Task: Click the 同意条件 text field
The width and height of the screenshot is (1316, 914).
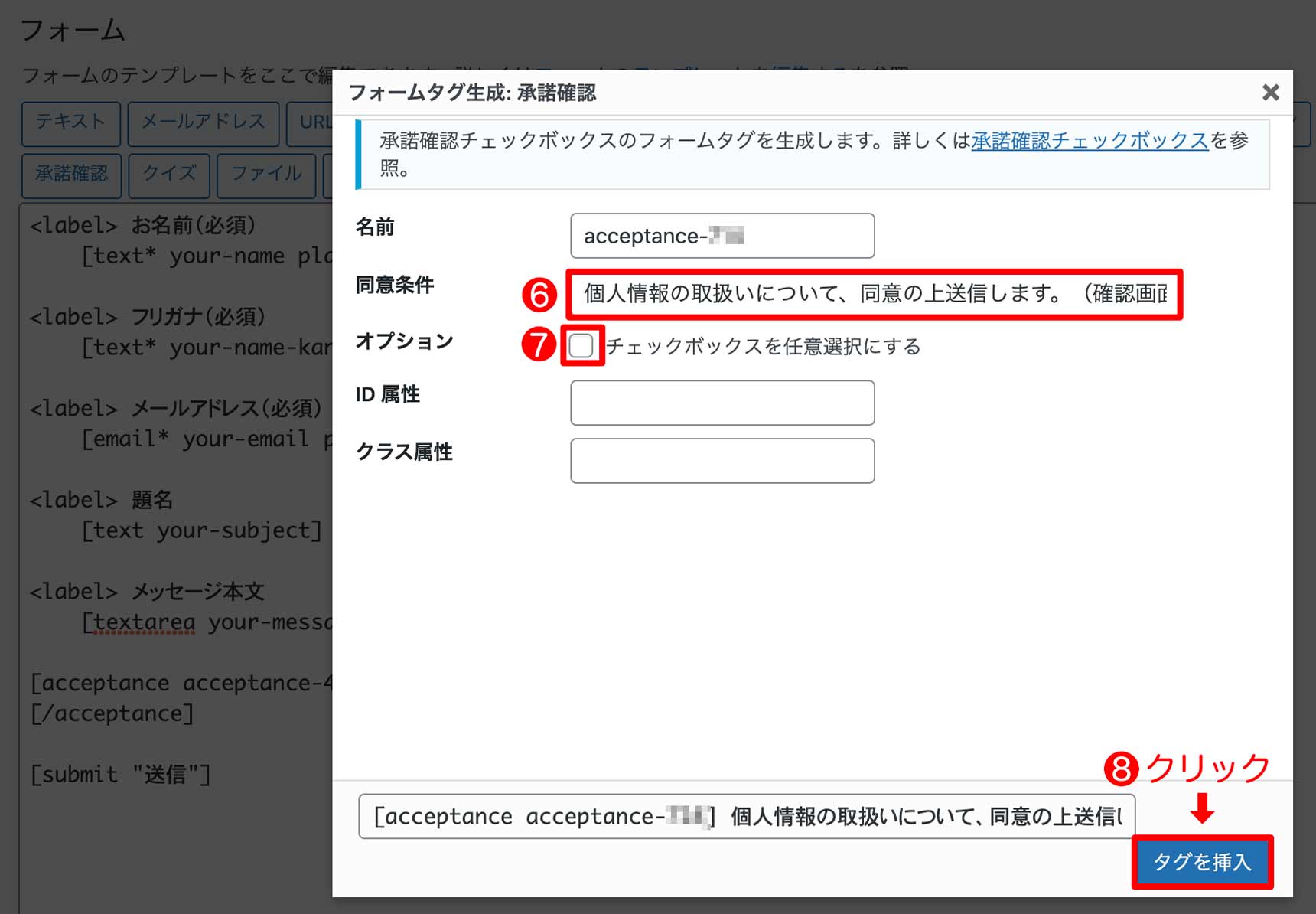Action: [x=875, y=294]
